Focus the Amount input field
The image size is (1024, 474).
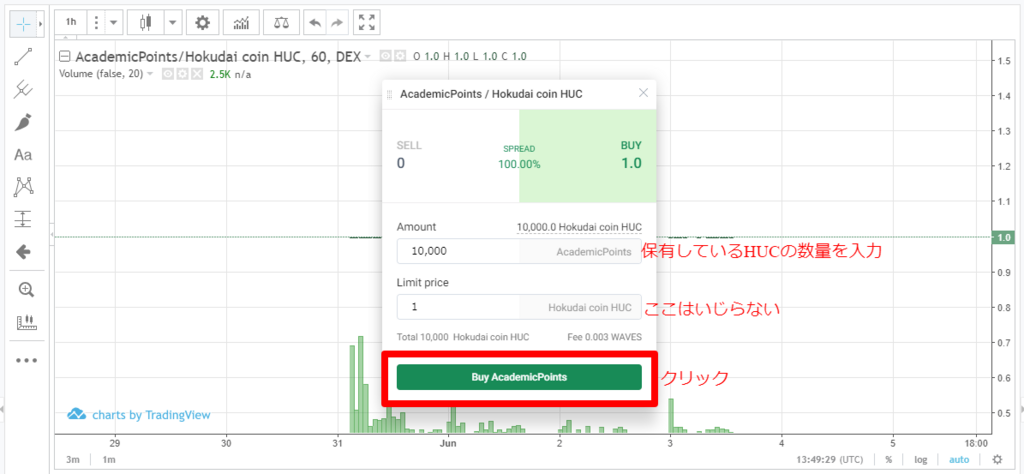[x=519, y=251]
